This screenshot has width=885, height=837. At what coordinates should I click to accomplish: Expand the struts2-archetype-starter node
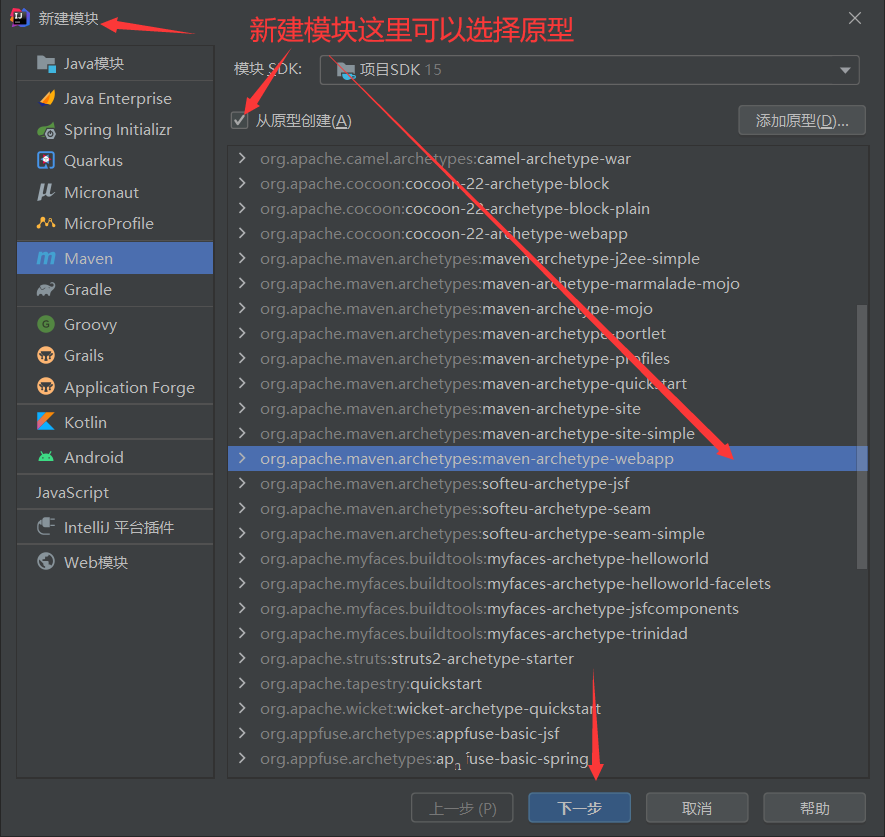coord(242,658)
